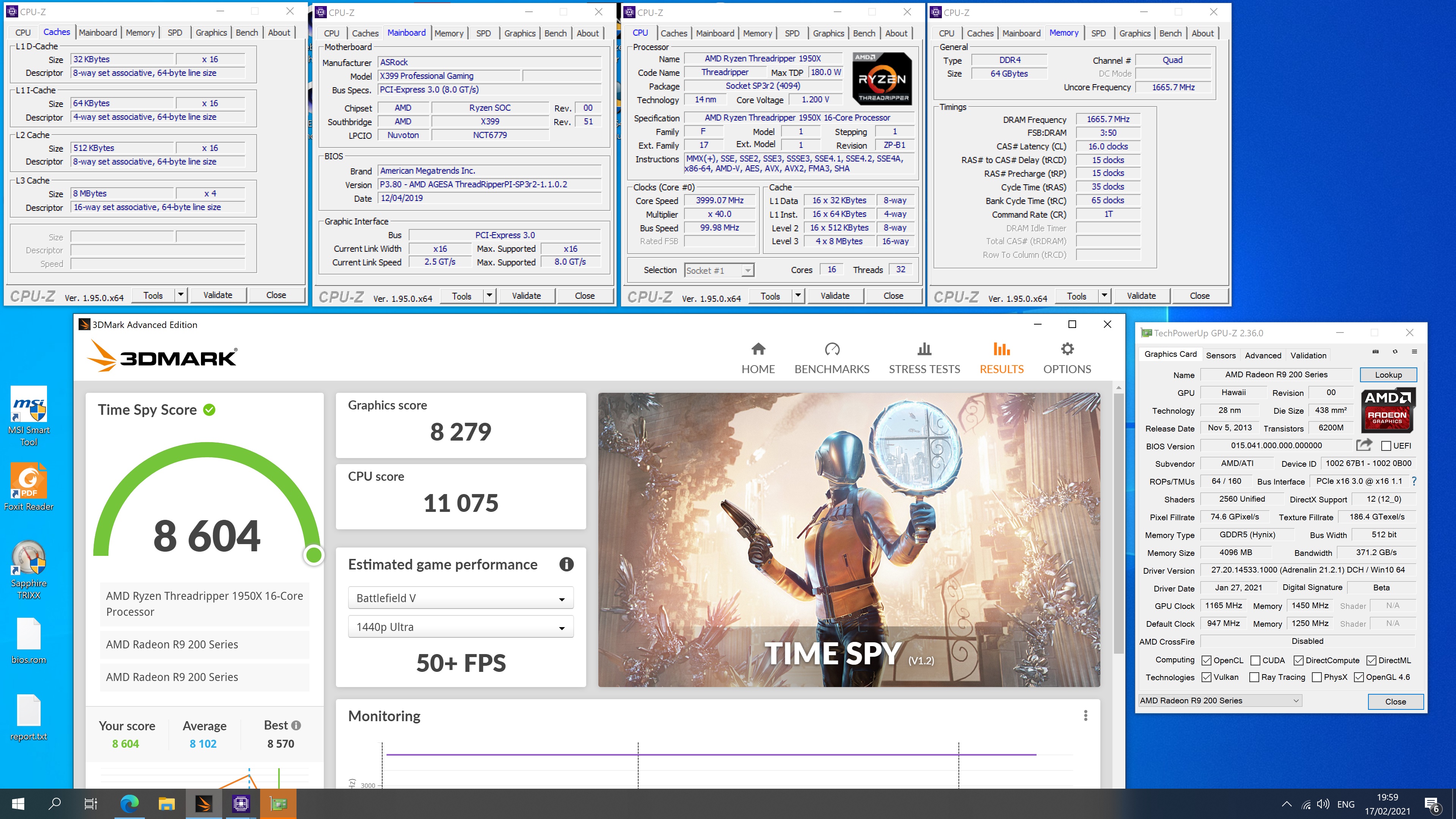
Task: Open the STRESS TESTS icon
Action: pos(924,349)
